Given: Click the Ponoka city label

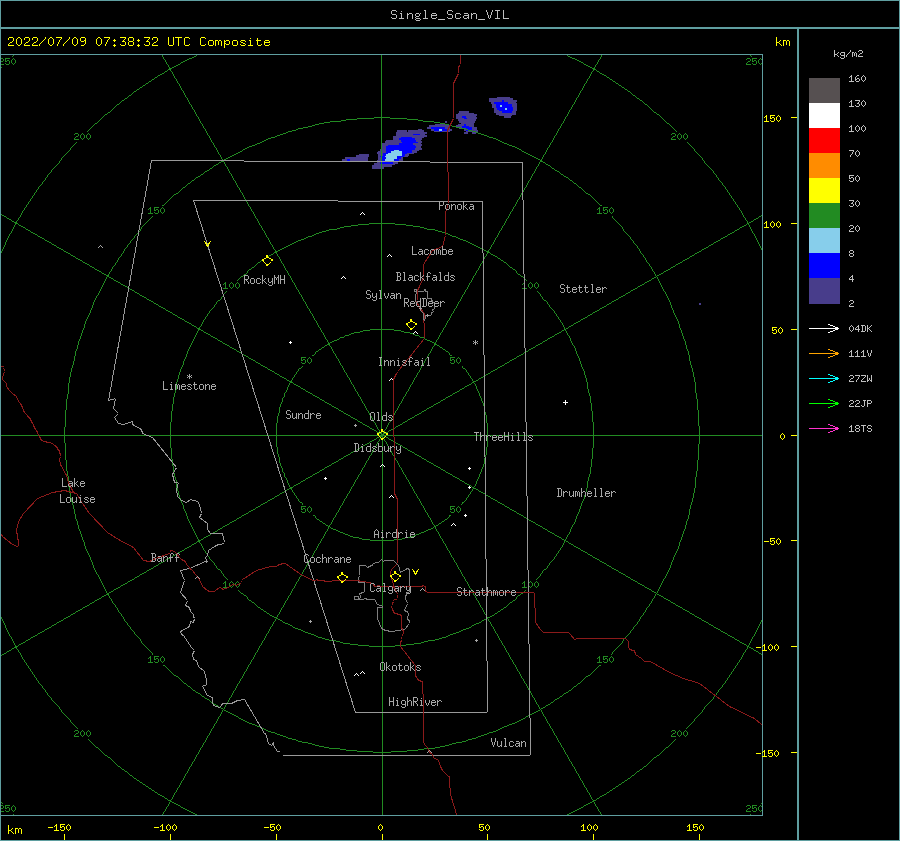Looking at the screenshot, I should coord(456,206).
